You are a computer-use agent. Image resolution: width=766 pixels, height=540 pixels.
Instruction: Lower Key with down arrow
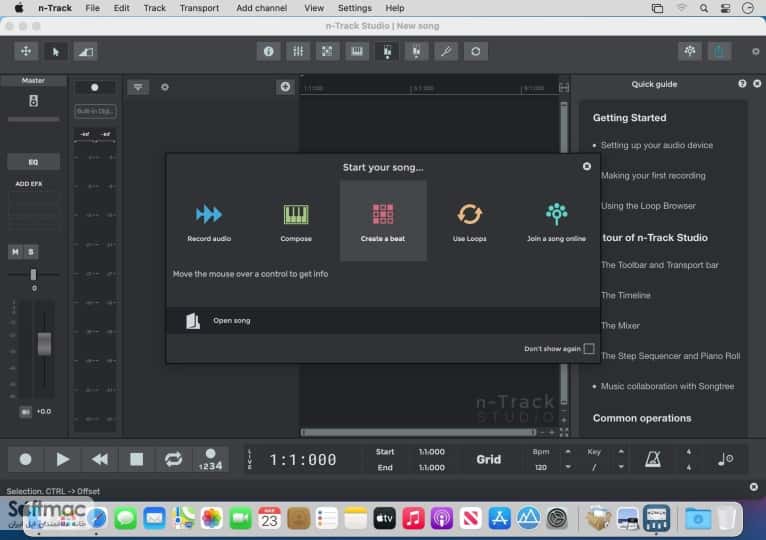click(x=621, y=467)
